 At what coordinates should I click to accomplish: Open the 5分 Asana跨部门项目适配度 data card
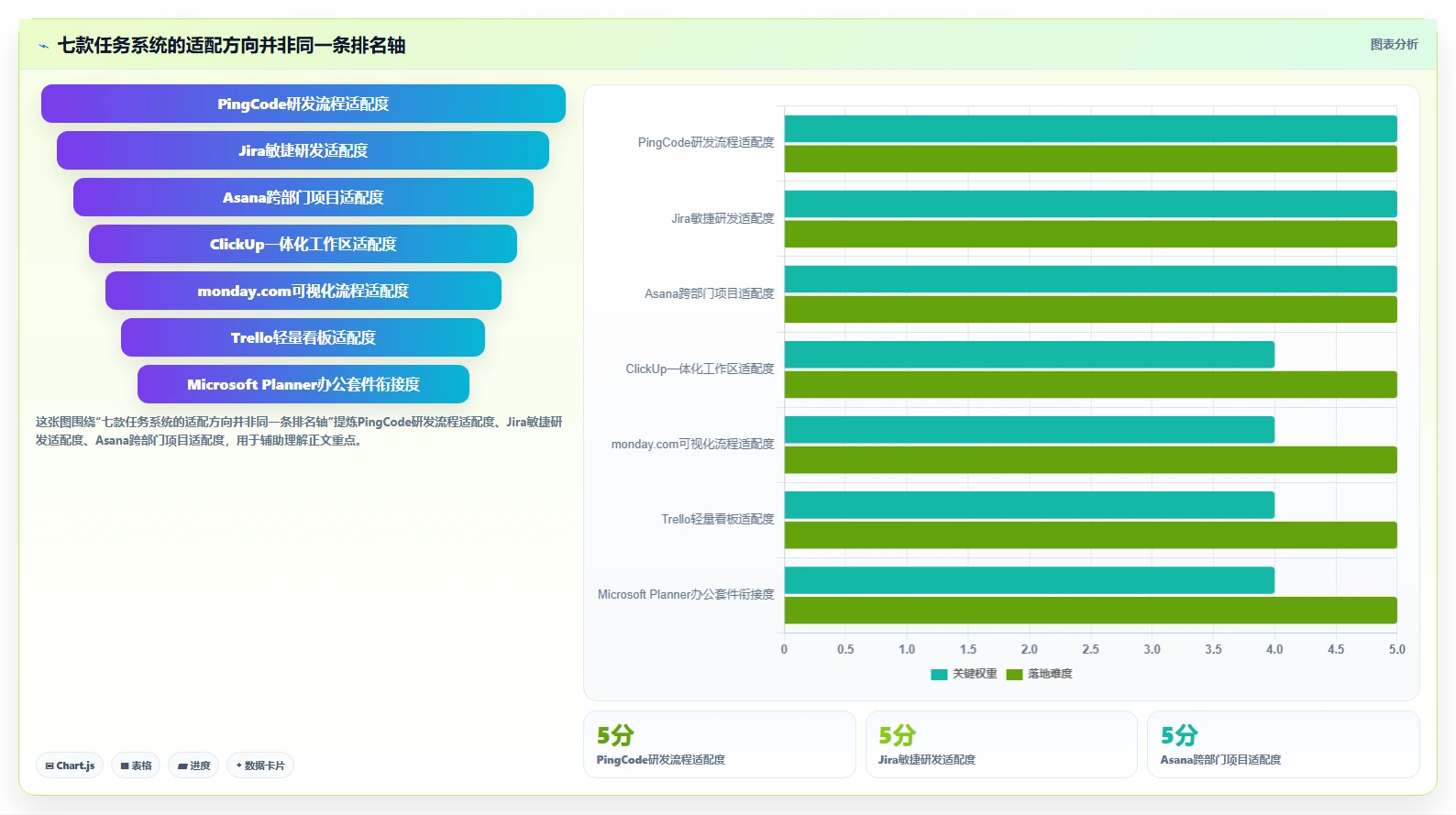(x=1283, y=744)
